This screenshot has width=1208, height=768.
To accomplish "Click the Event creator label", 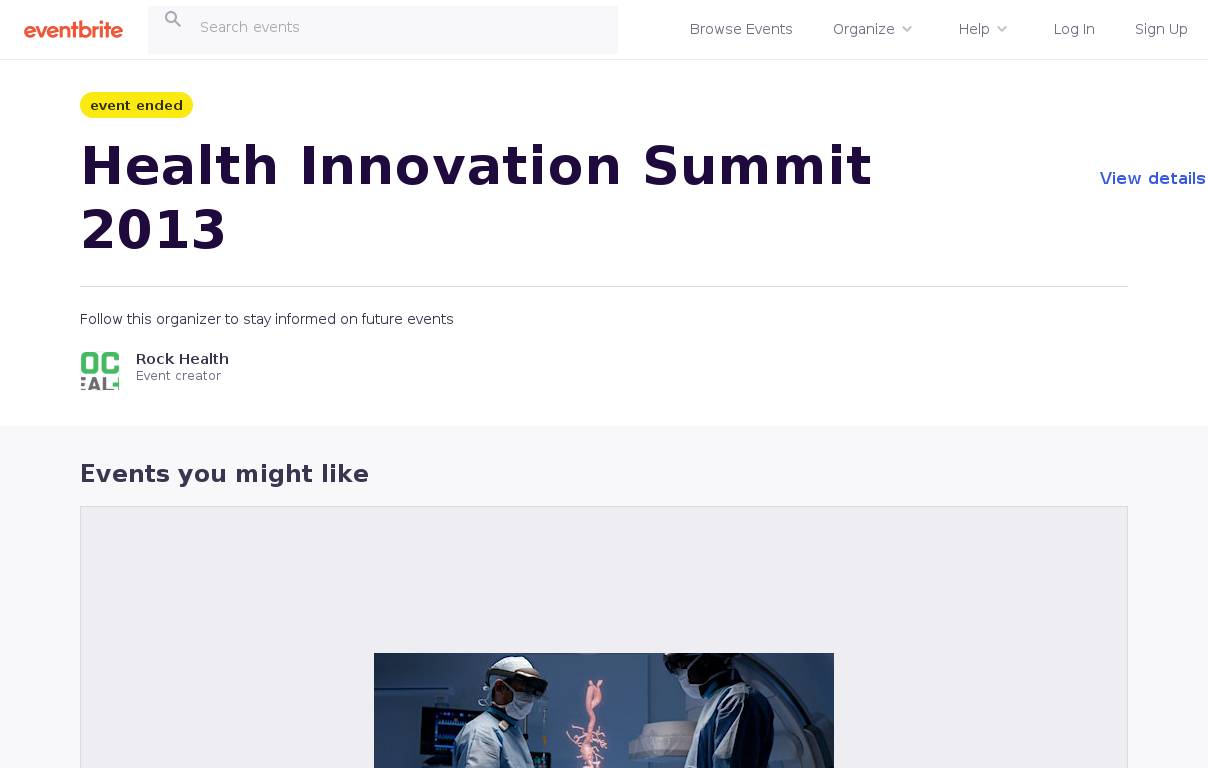I will tap(178, 376).
